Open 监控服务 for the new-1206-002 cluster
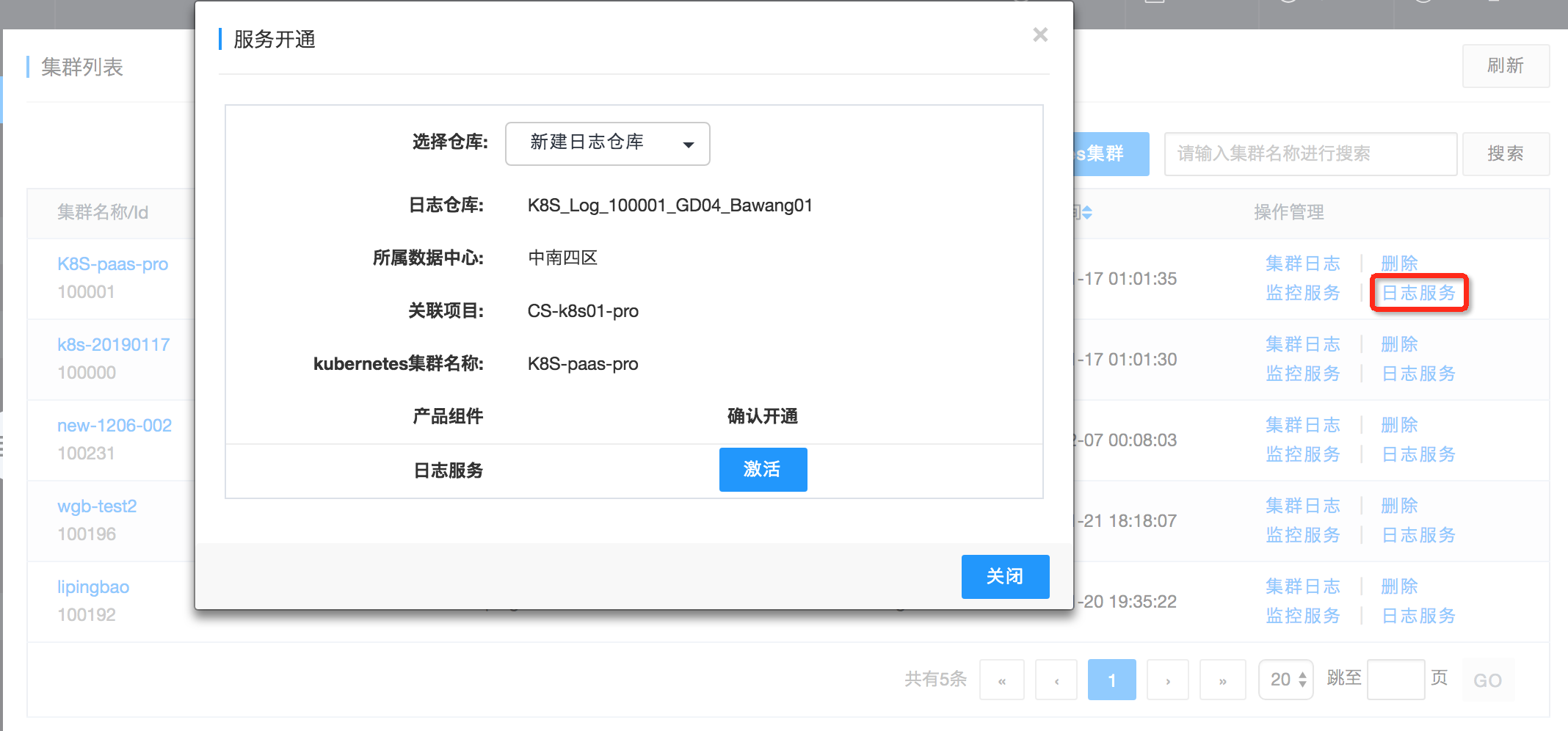Screen dimensions: 1568x731 1303,454
